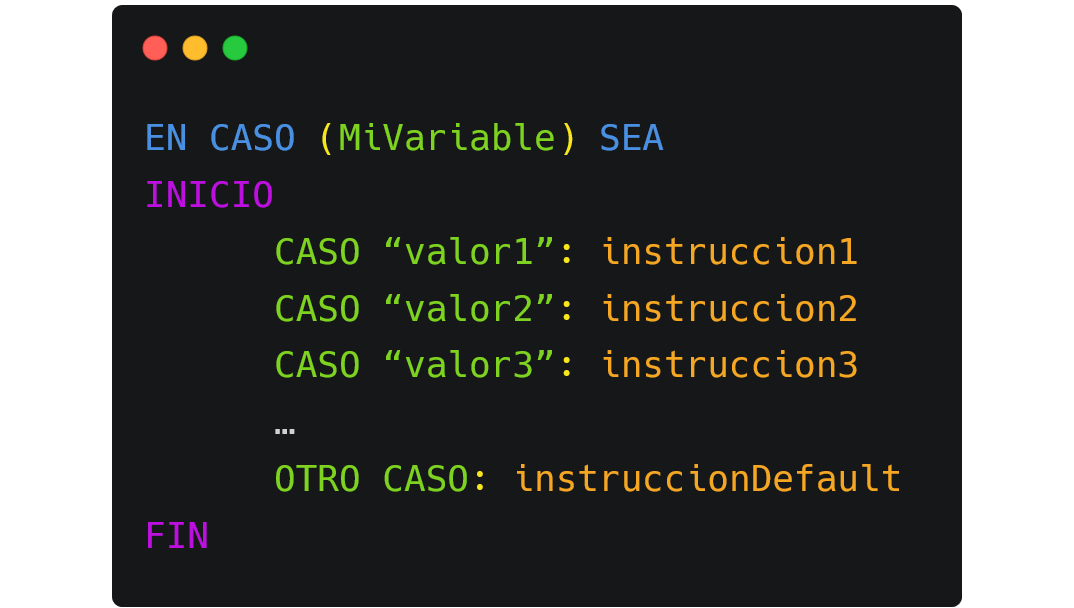Screen dimensions: 1074x608
Task: Click the MiVariable identifier in parentheses
Action: 447,138
